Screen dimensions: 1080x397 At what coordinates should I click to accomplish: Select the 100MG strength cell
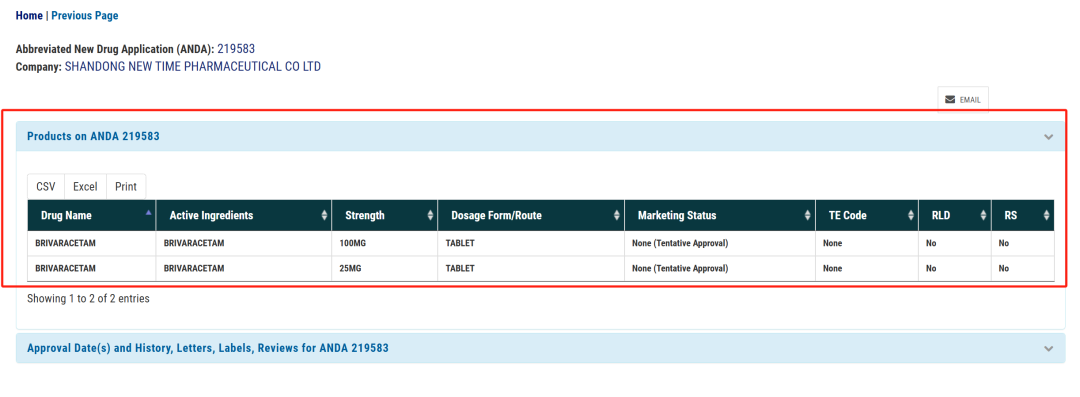(x=384, y=243)
